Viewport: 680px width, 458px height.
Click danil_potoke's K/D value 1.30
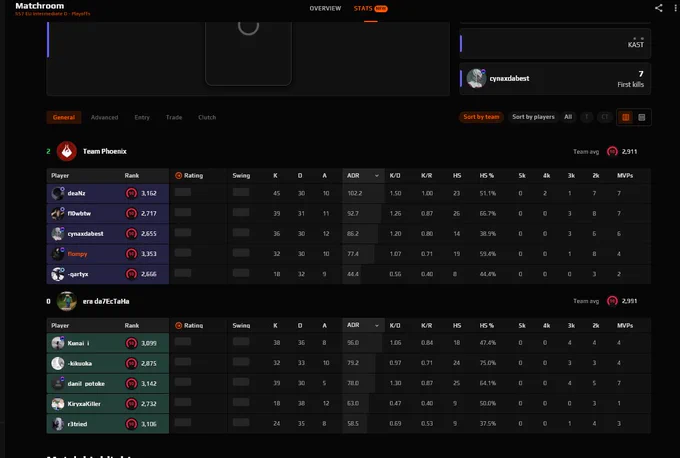click(395, 383)
